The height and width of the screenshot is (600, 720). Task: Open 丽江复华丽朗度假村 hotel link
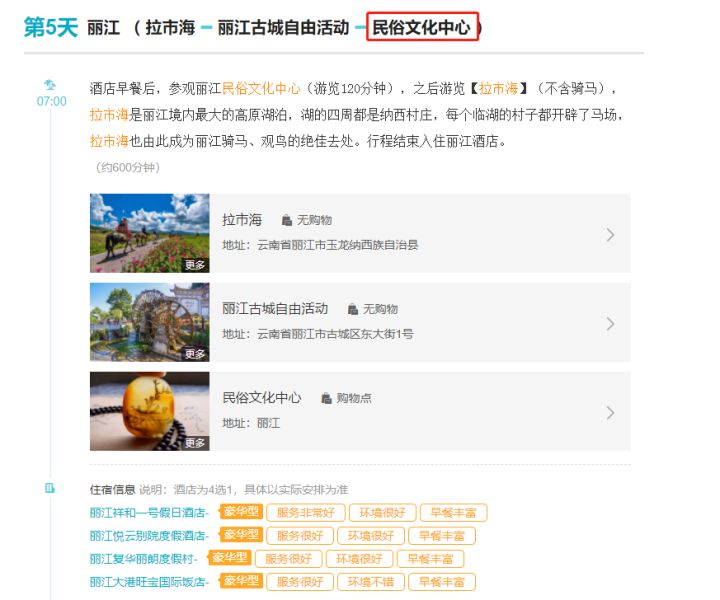pyautogui.click(x=144, y=559)
